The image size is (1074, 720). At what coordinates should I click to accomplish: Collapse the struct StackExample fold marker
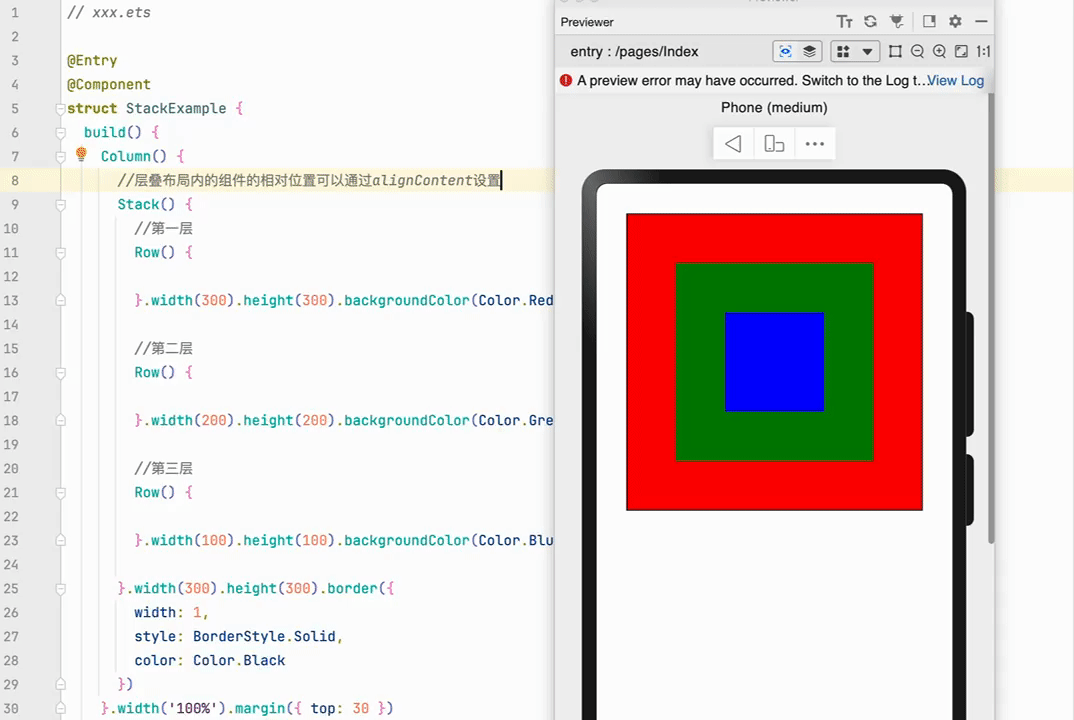click(x=60, y=108)
